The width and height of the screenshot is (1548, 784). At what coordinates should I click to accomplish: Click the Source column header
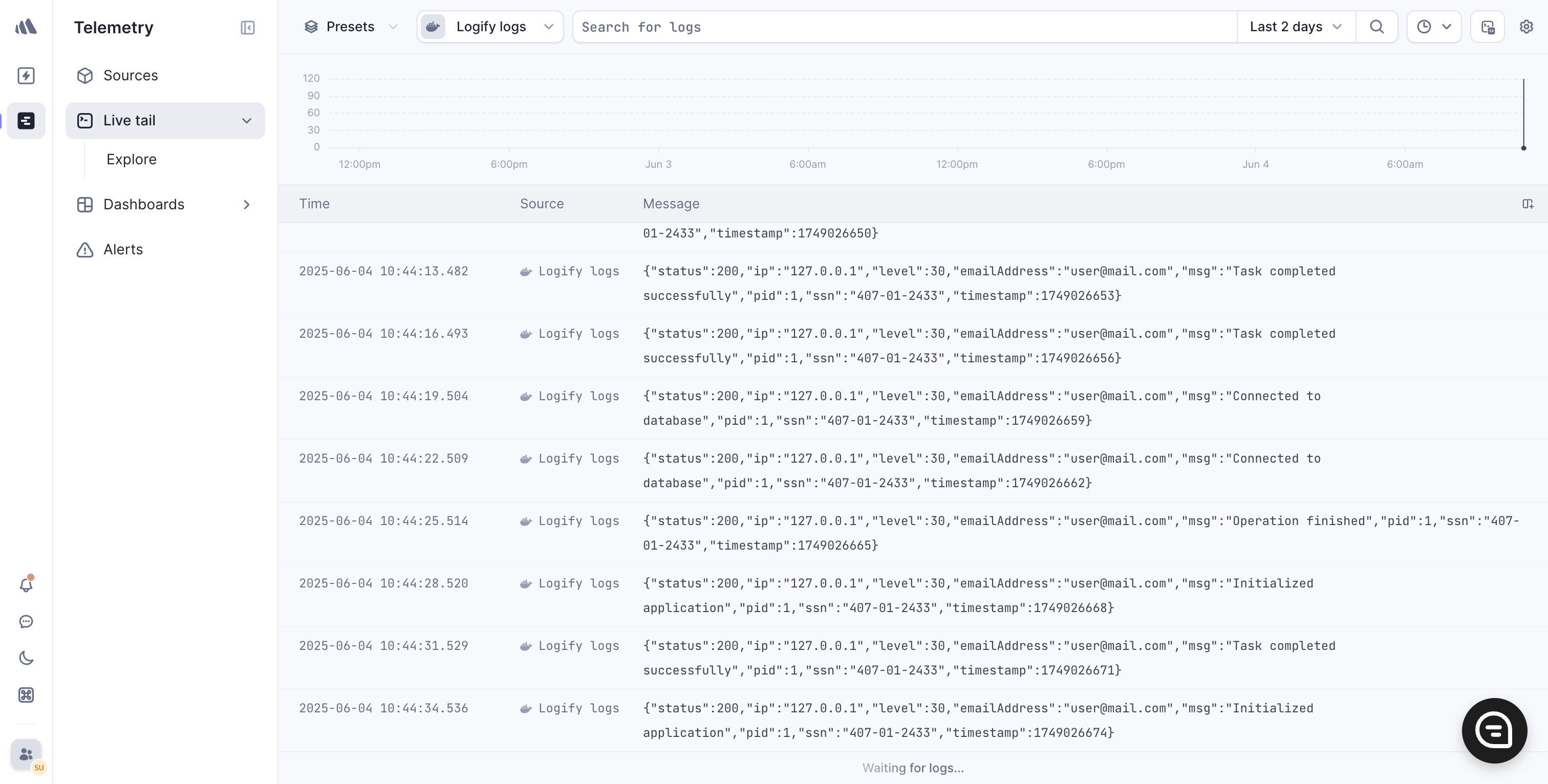(542, 204)
